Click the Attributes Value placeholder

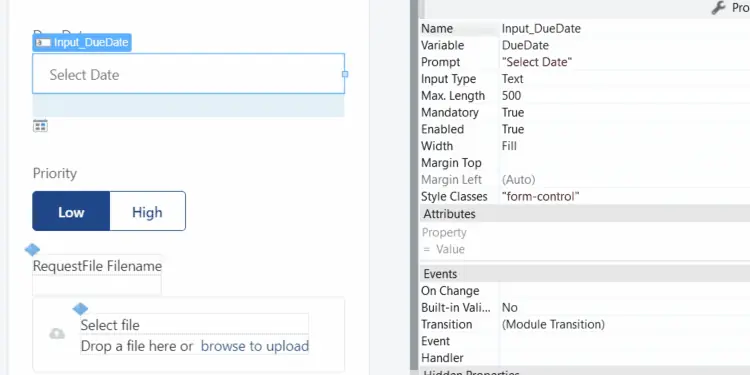[x=450, y=249]
